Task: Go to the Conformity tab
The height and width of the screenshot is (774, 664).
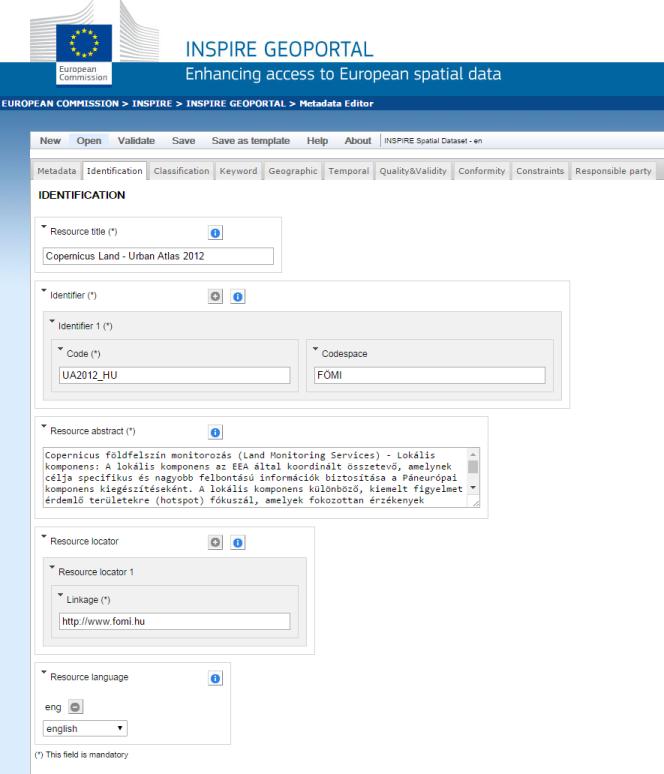Action: coord(482,171)
